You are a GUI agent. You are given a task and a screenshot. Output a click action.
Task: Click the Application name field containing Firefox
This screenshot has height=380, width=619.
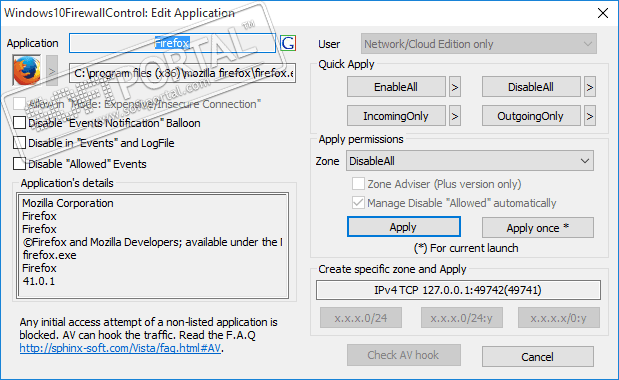(172, 43)
